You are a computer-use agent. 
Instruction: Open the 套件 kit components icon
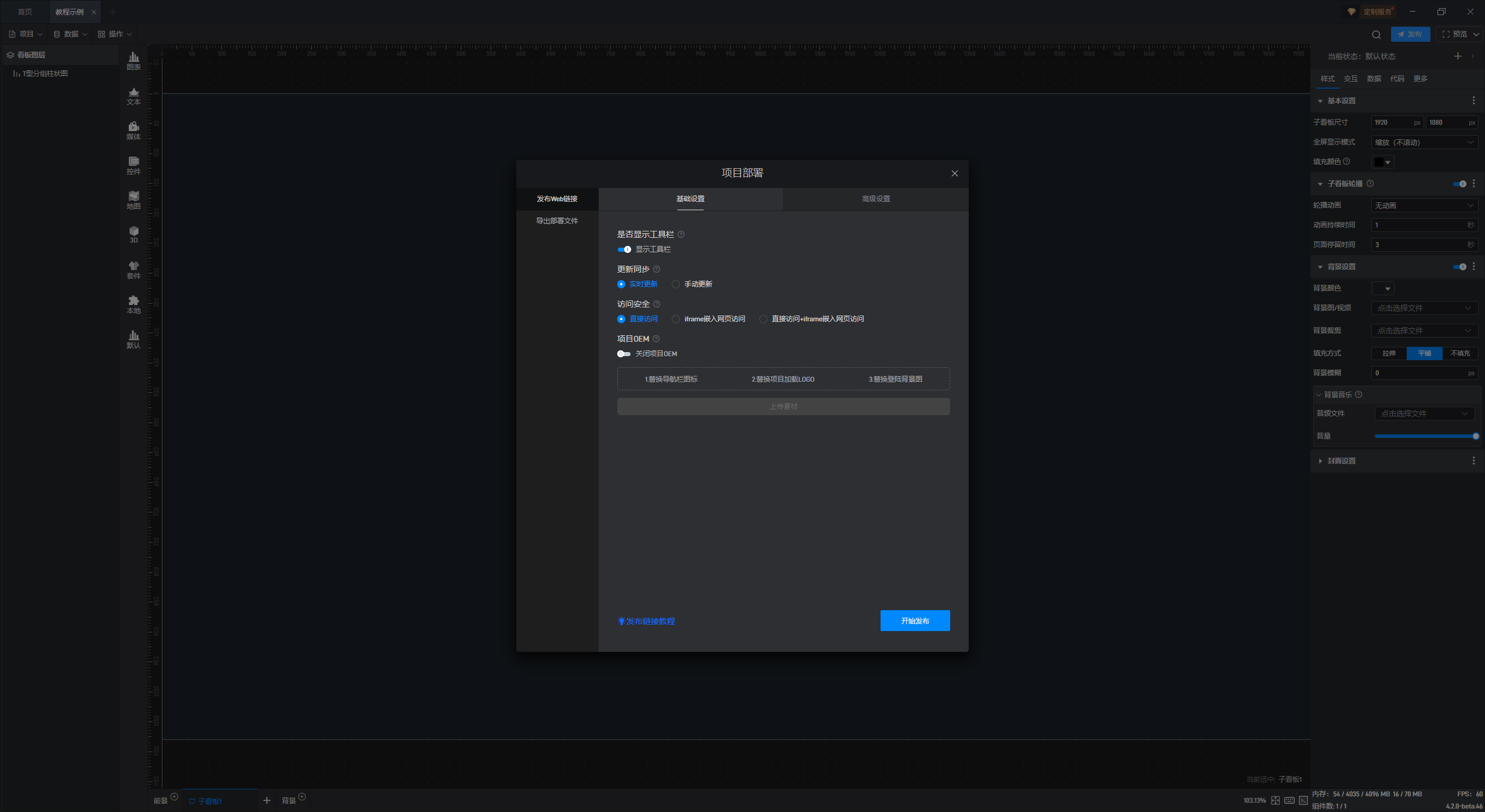[x=133, y=269]
